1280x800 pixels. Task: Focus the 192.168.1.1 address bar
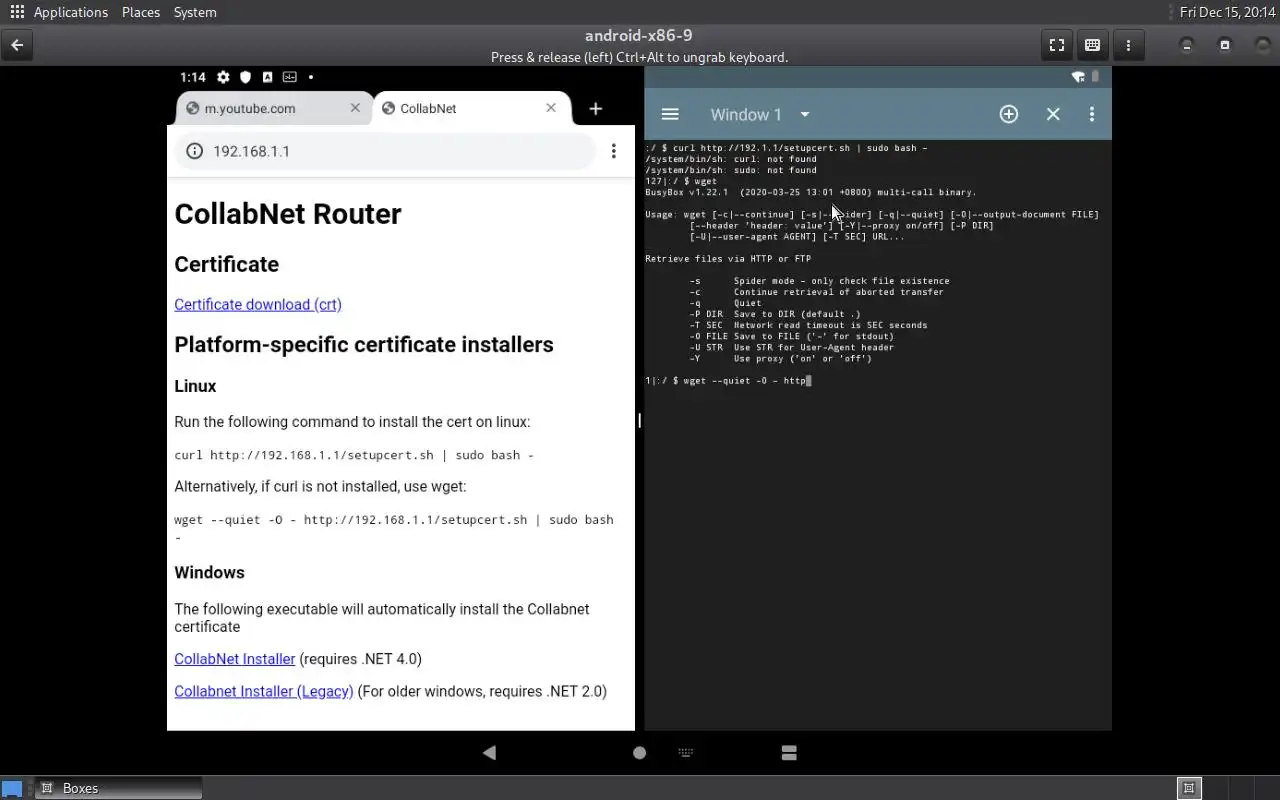tap(385, 151)
